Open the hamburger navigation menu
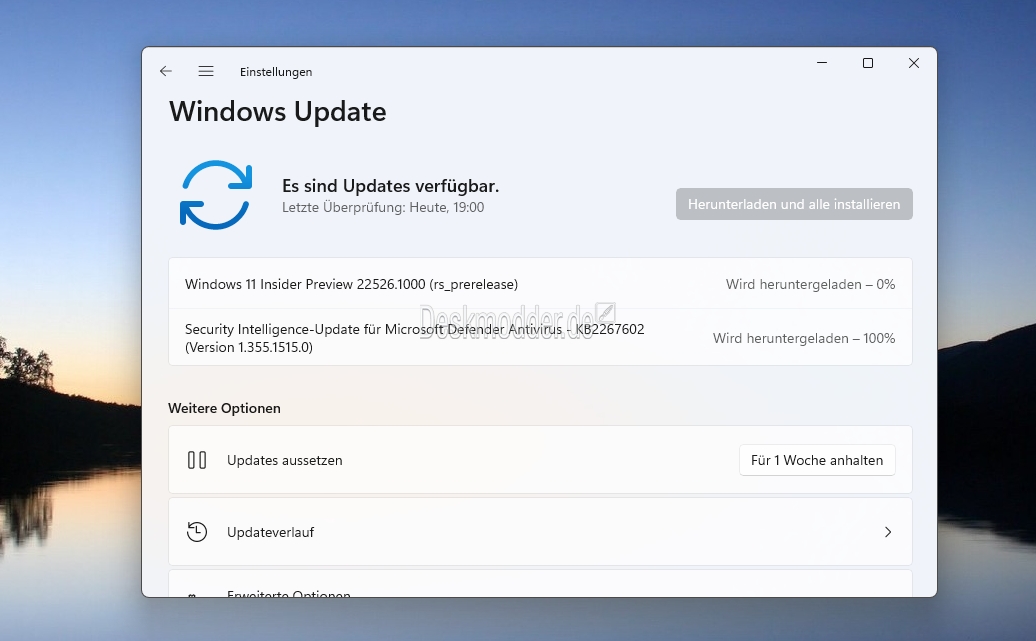This screenshot has width=1036, height=641. pyautogui.click(x=206, y=71)
